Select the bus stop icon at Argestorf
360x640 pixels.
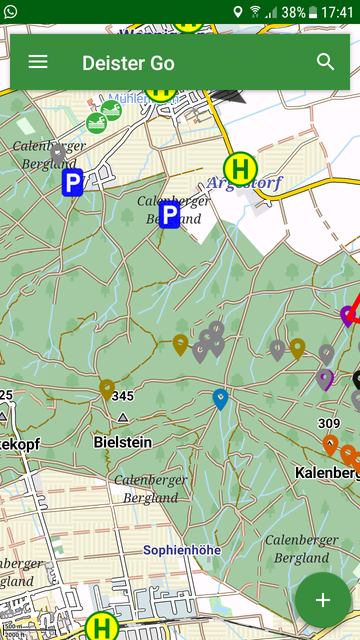[240, 168]
